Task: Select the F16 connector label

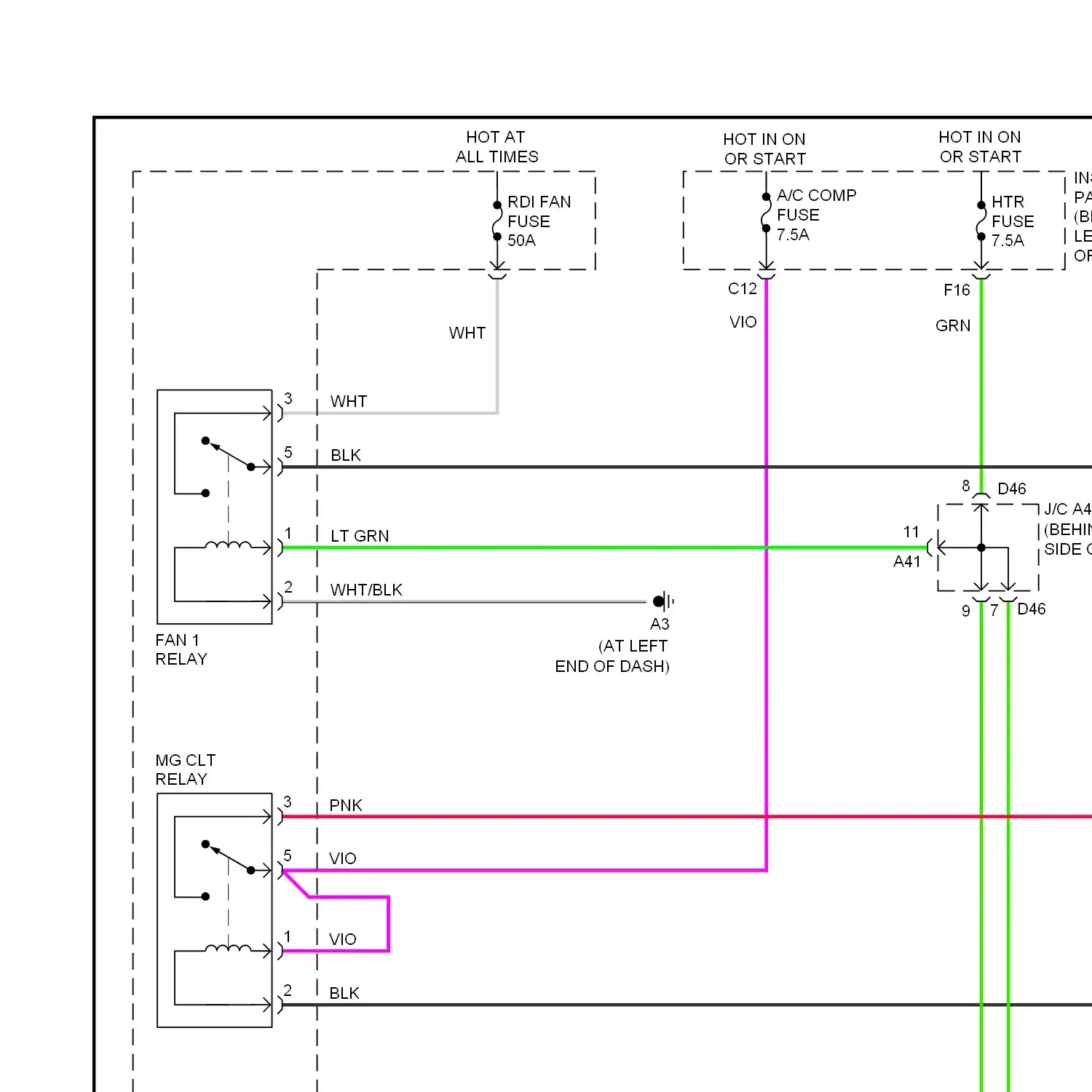Action: [x=957, y=290]
